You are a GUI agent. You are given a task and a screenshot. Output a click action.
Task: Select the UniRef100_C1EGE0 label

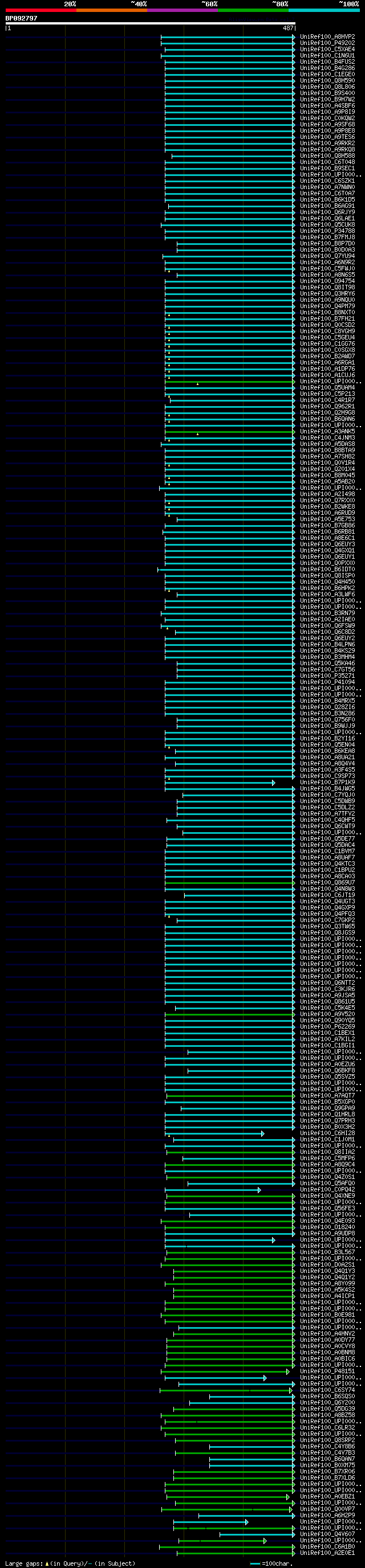click(x=327, y=74)
